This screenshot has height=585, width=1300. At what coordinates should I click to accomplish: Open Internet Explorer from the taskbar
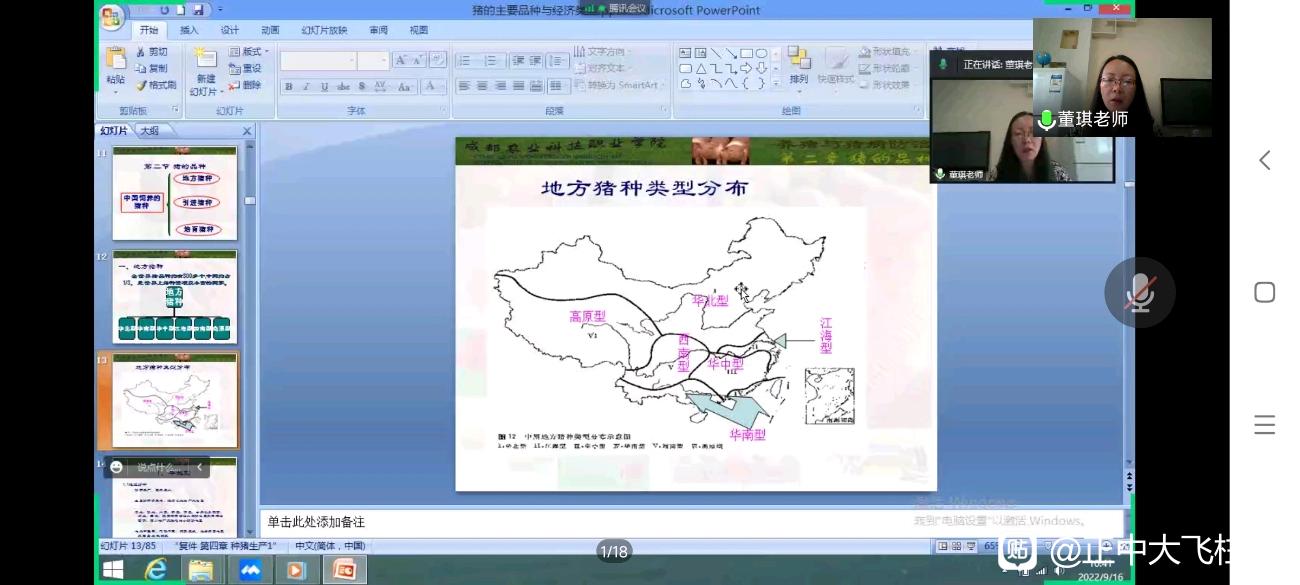click(x=157, y=570)
